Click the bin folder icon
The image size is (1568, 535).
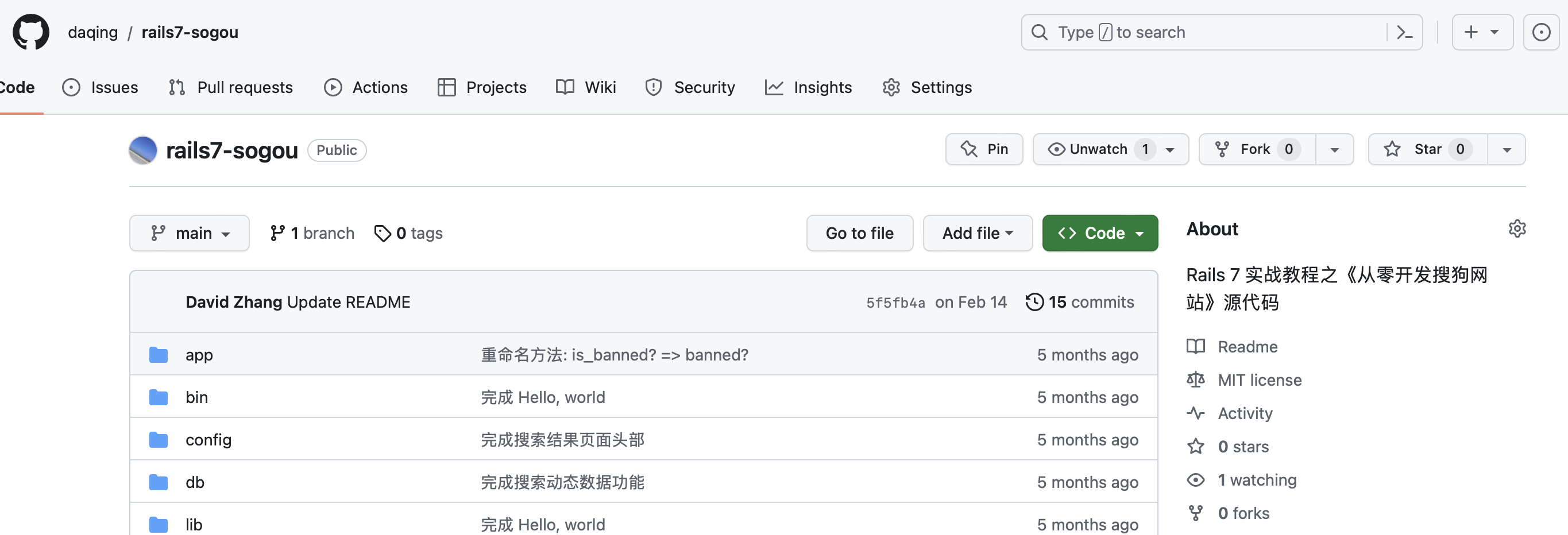click(159, 397)
